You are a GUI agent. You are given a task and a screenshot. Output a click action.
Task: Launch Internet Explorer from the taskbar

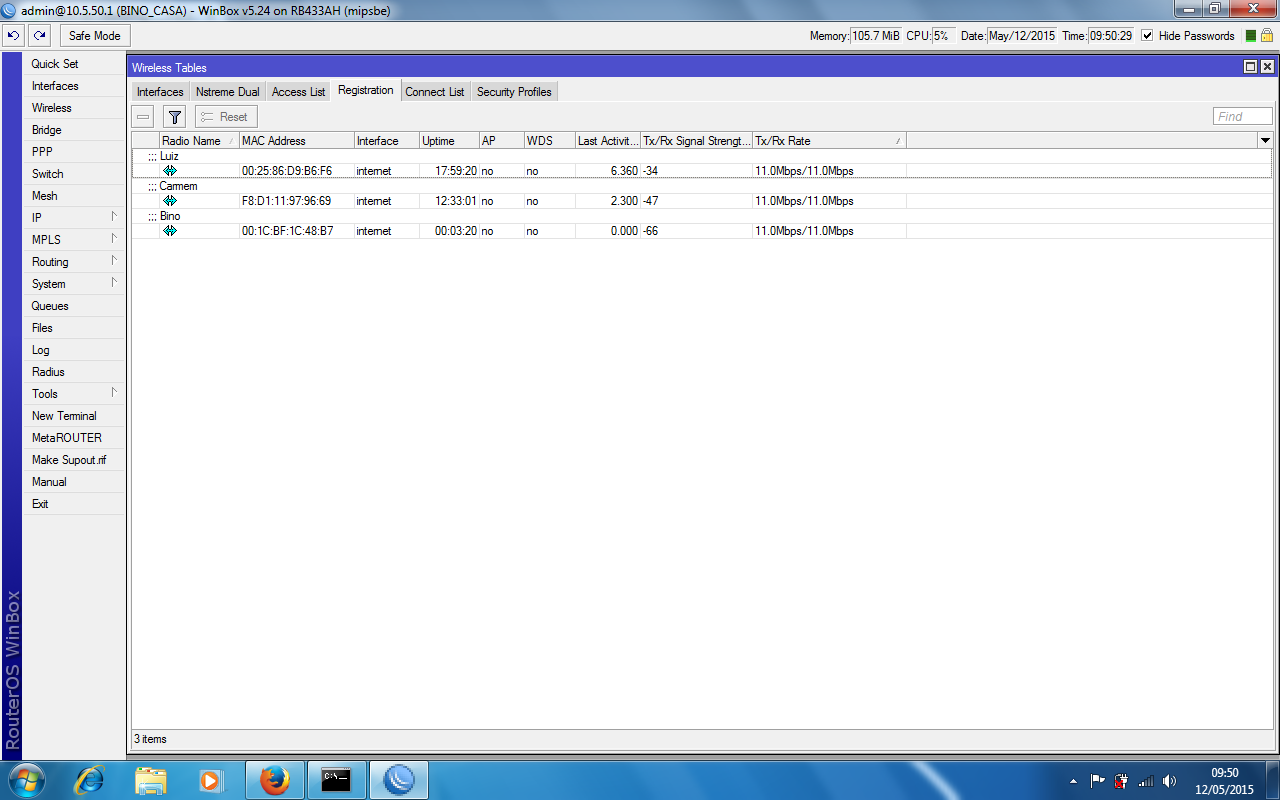[90, 780]
